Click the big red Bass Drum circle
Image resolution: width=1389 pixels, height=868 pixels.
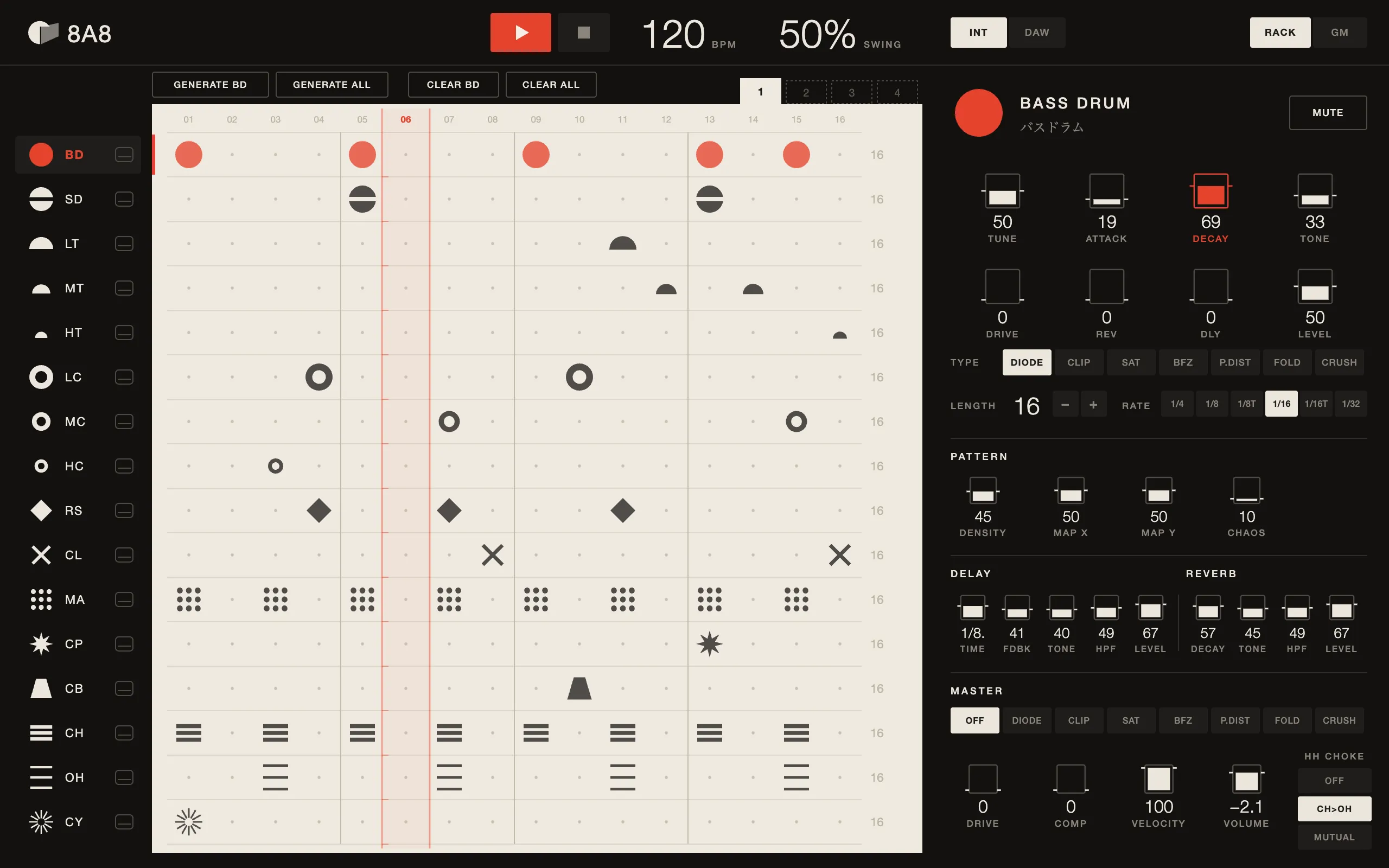point(979,112)
